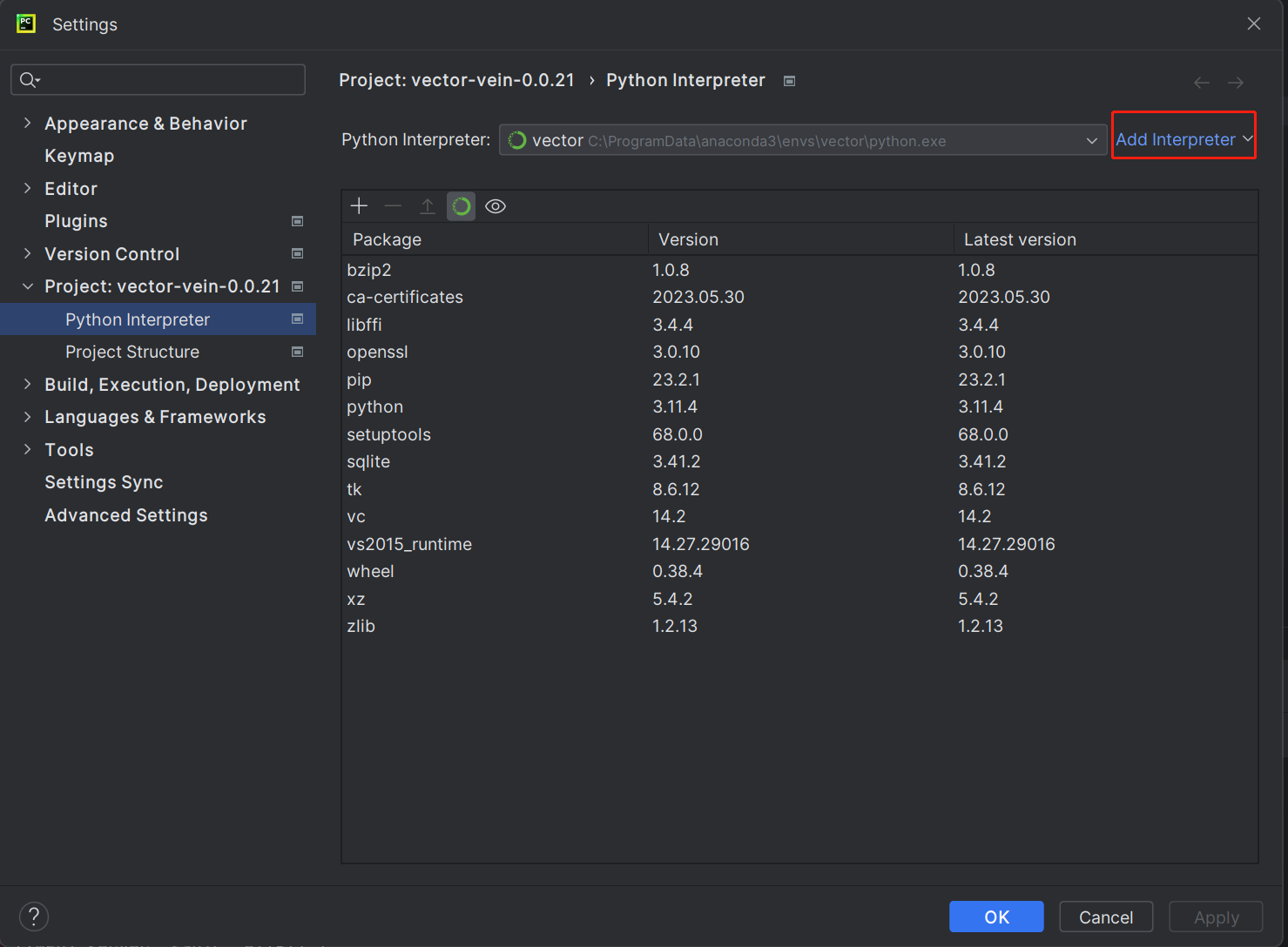The height and width of the screenshot is (947, 1288).
Task: Select the openssl package row
Action: [799, 352]
